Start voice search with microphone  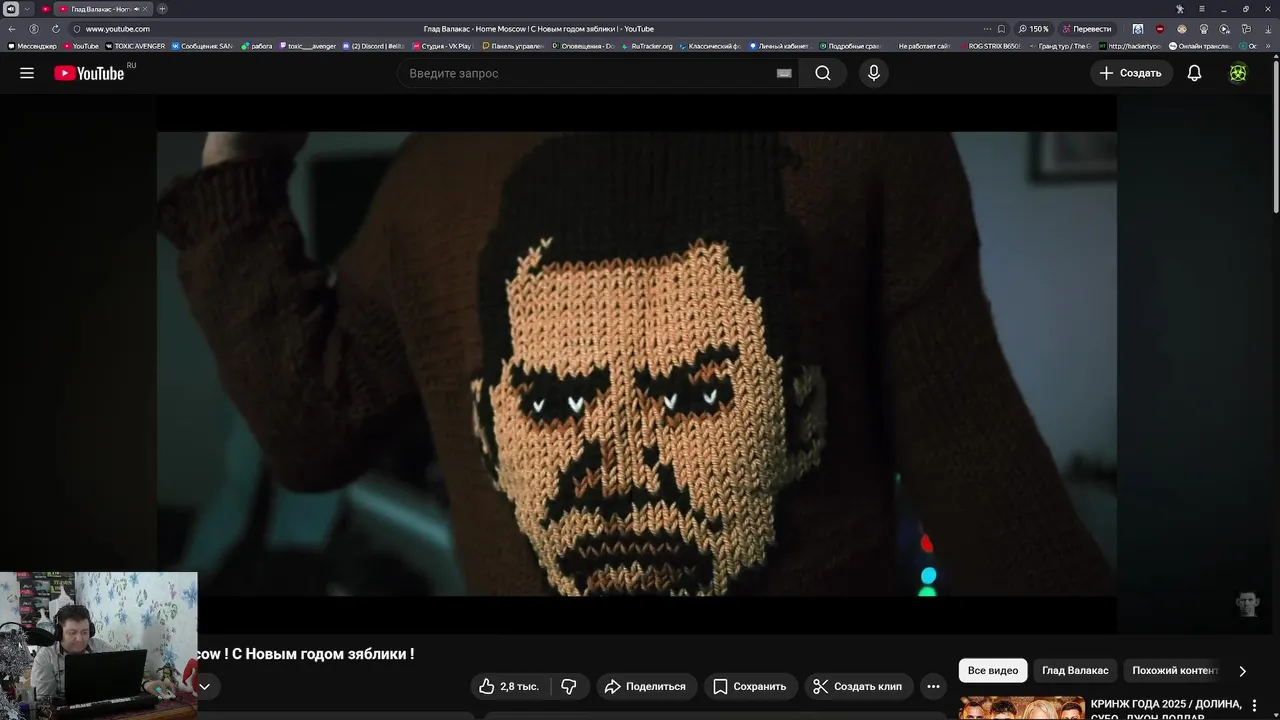click(874, 73)
